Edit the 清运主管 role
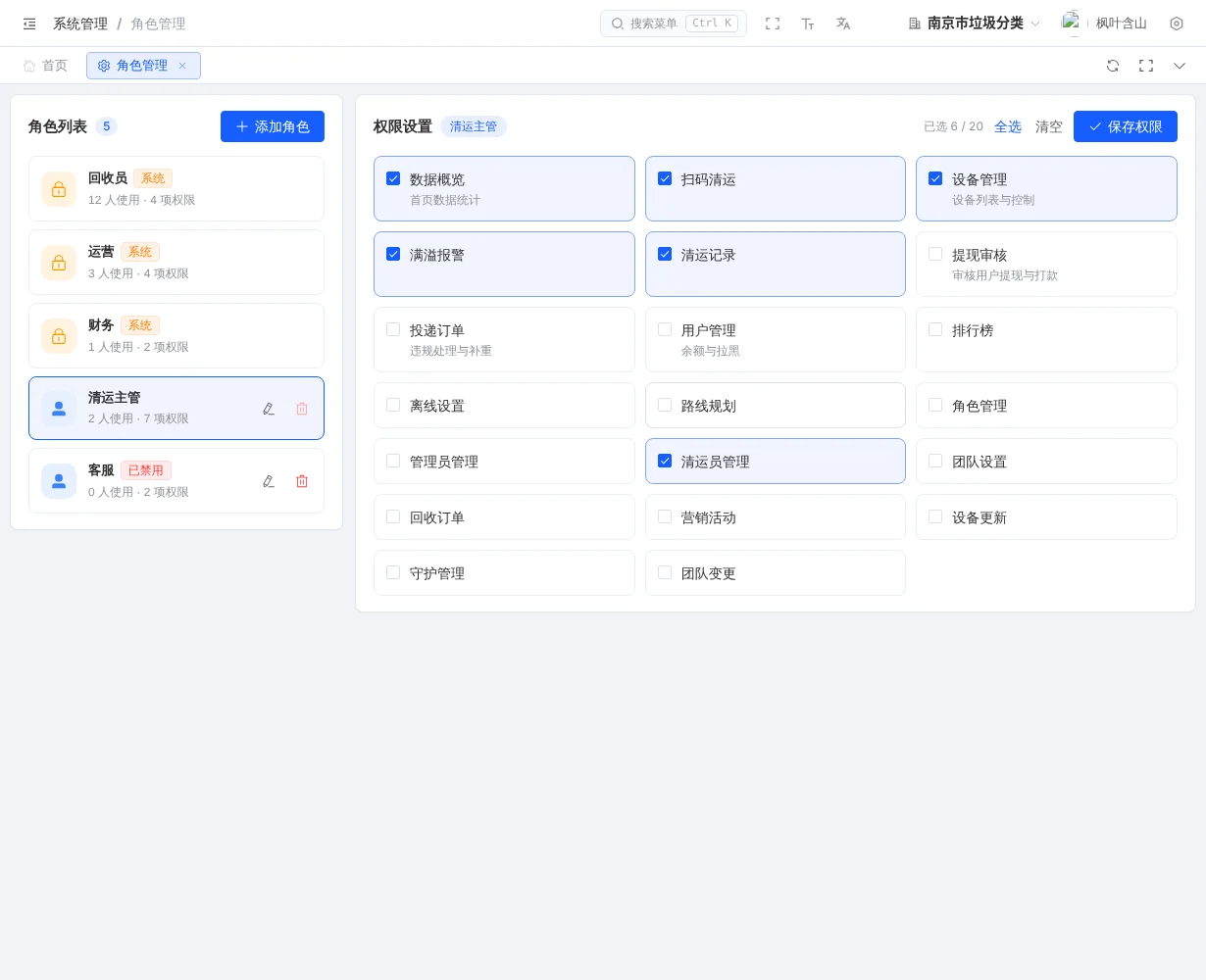Screen dimensions: 1206x980 pyautogui.click(x=269, y=409)
